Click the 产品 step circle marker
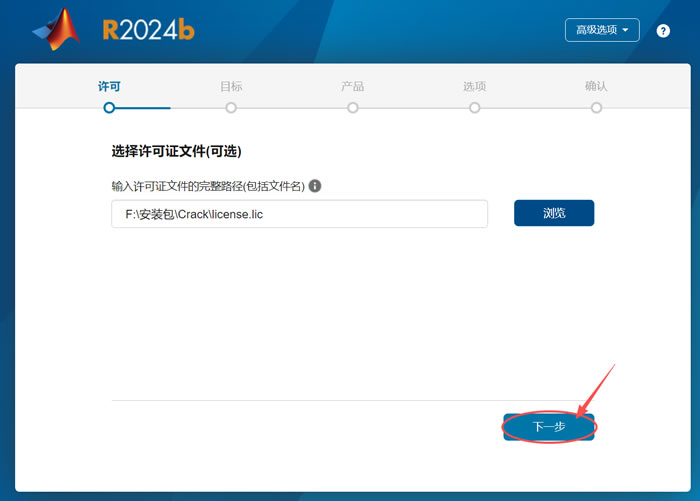The image size is (700, 501). click(353, 107)
